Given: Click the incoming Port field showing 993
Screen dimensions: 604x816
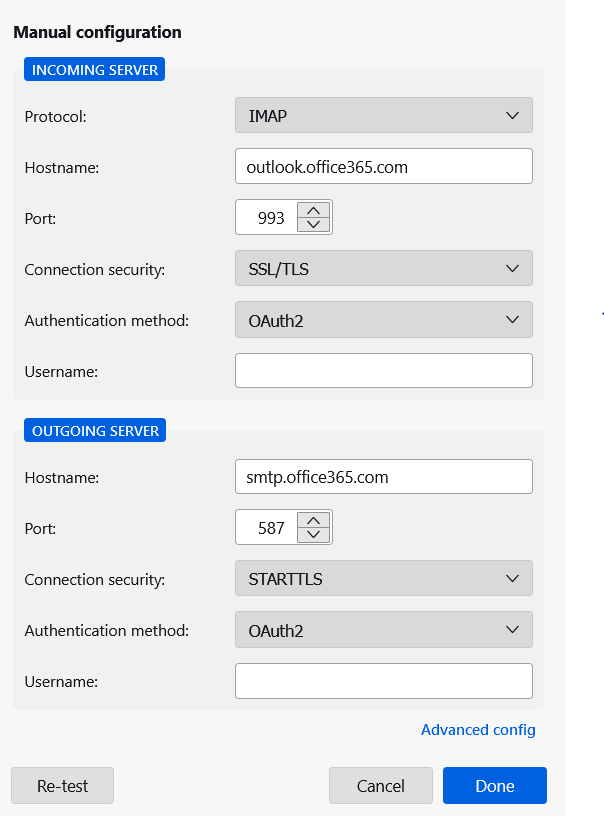Looking at the screenshot, I should pos(266,218).
